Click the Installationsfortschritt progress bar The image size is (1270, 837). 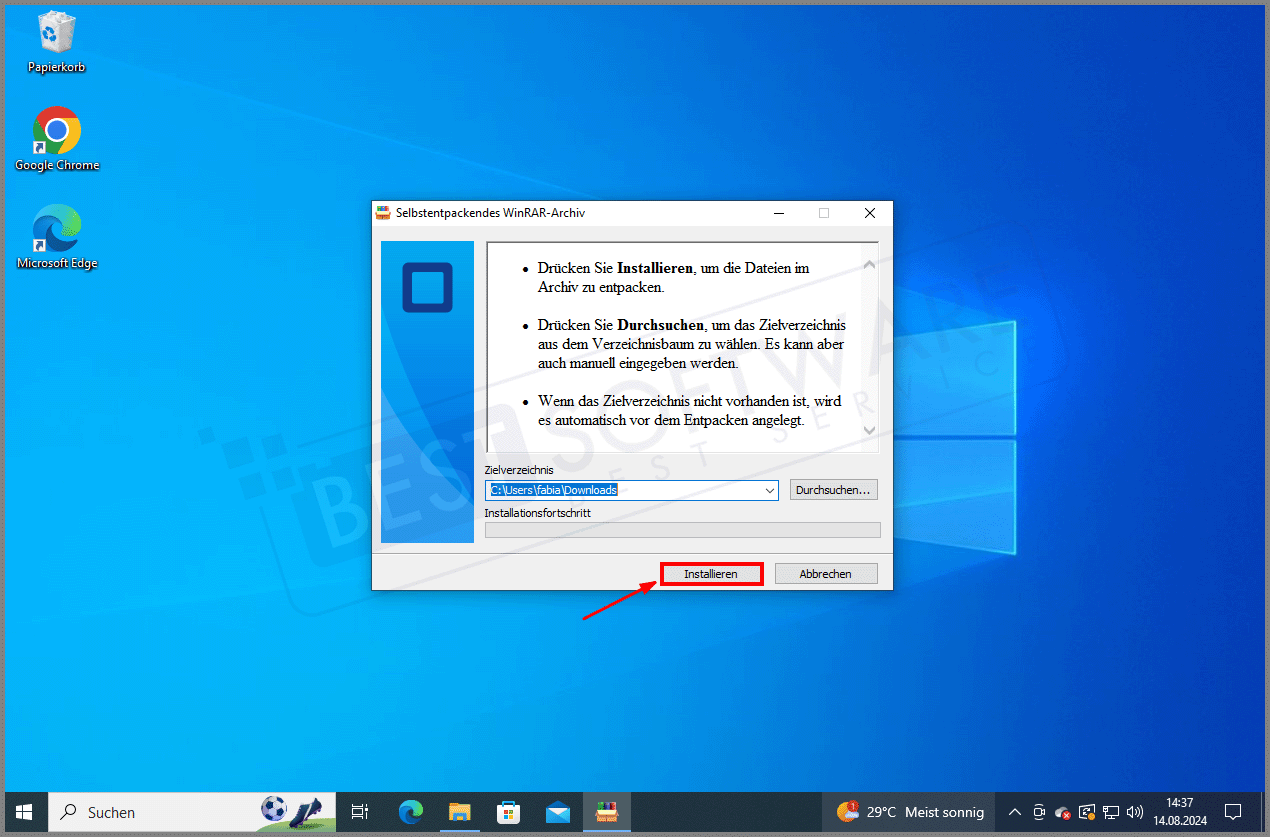point(682,529)
